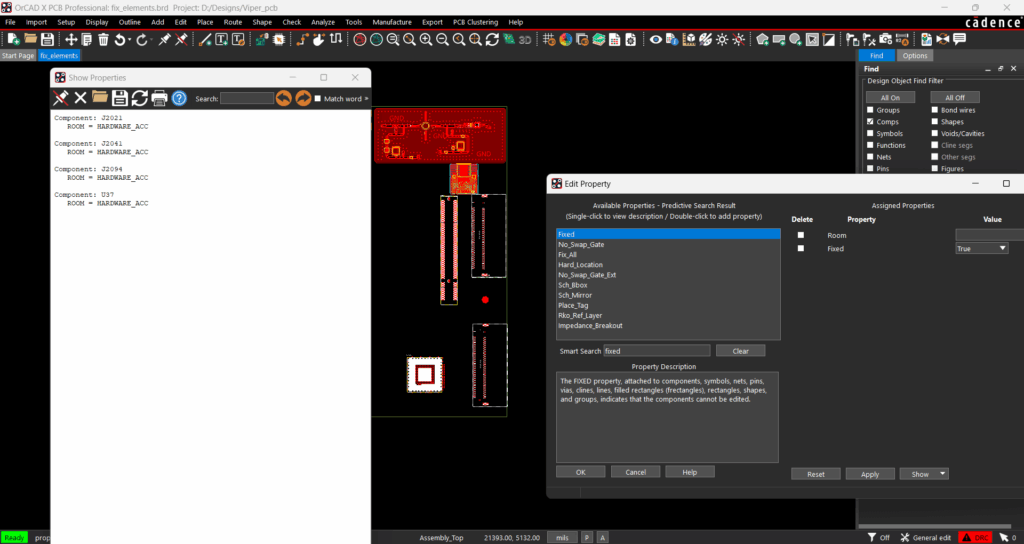Open the 3D viewer icon

click(x=525, y=39)
